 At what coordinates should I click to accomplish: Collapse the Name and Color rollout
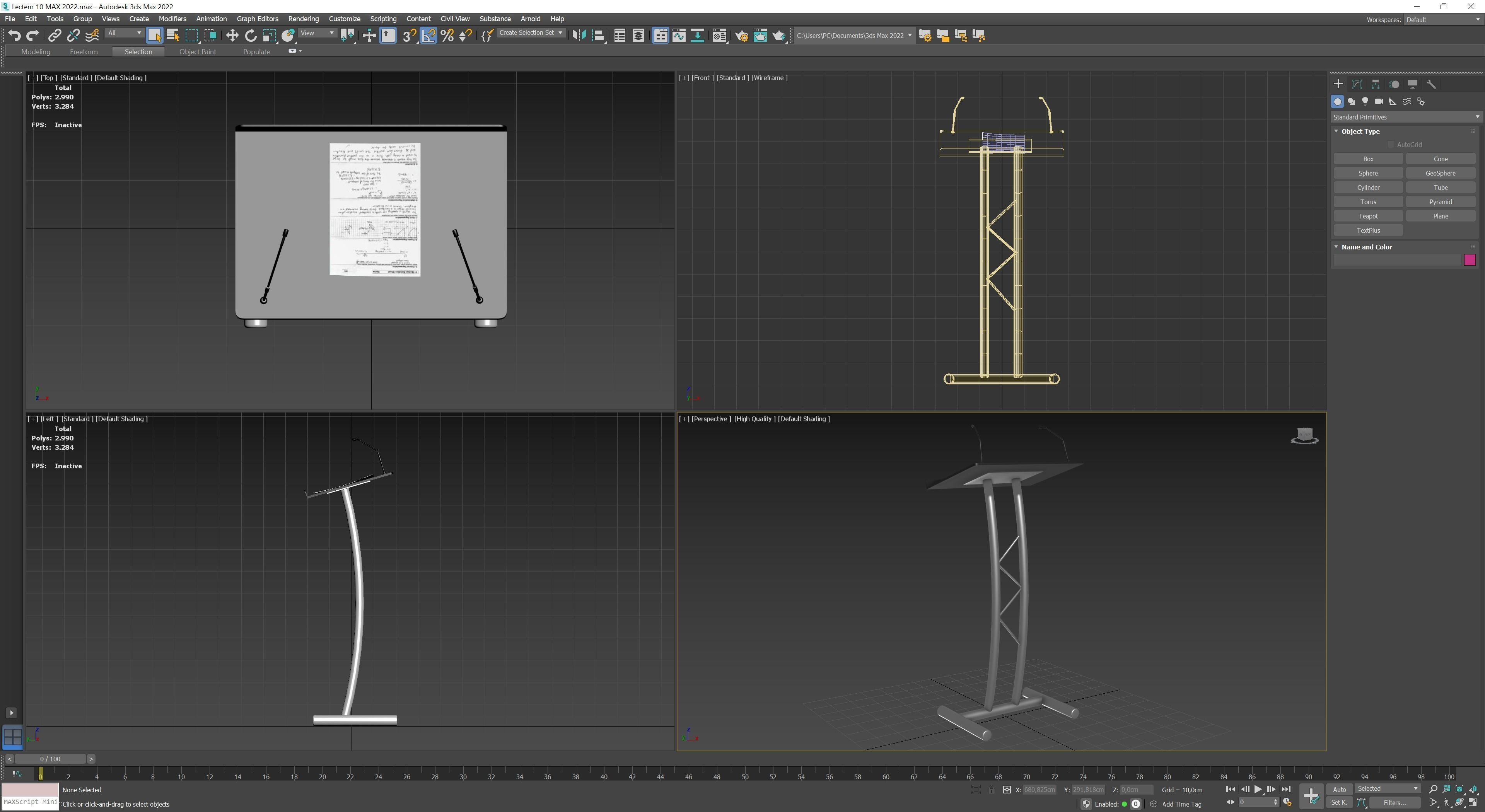pos(1336,247)
